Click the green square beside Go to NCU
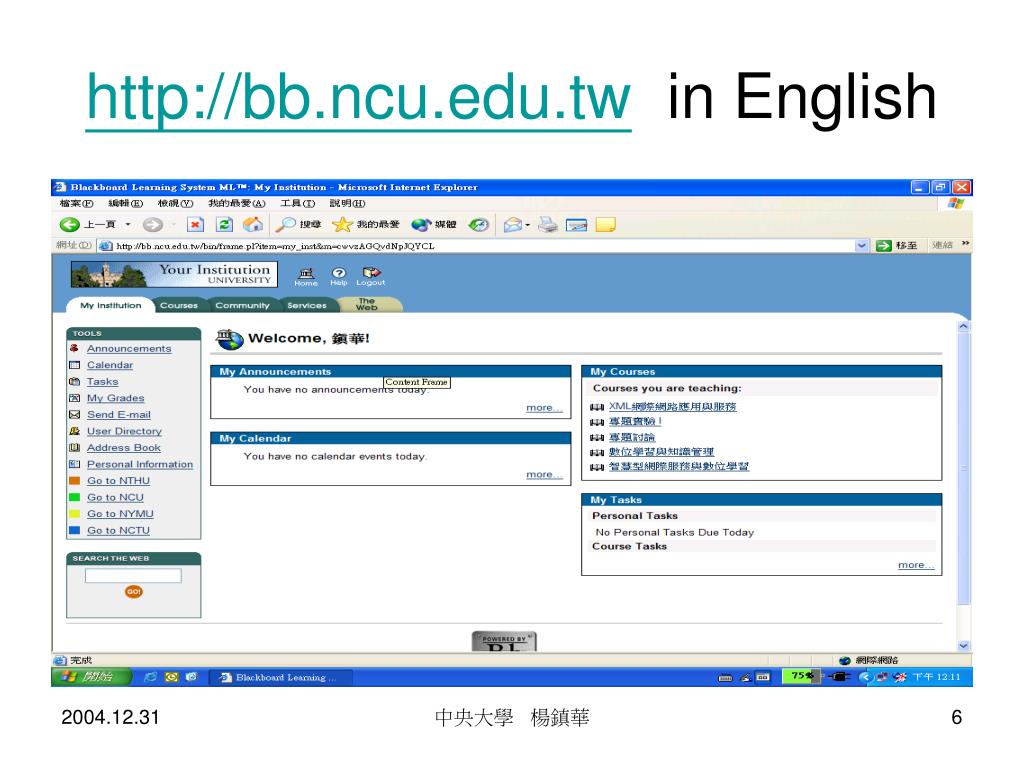The width and height of the screenshot is (1024, 768). pos(74,497)
